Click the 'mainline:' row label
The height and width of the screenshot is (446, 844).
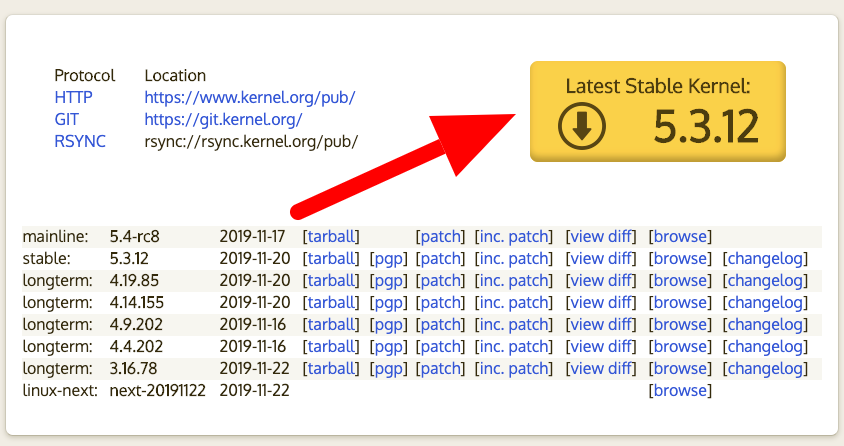click(55, 237)
